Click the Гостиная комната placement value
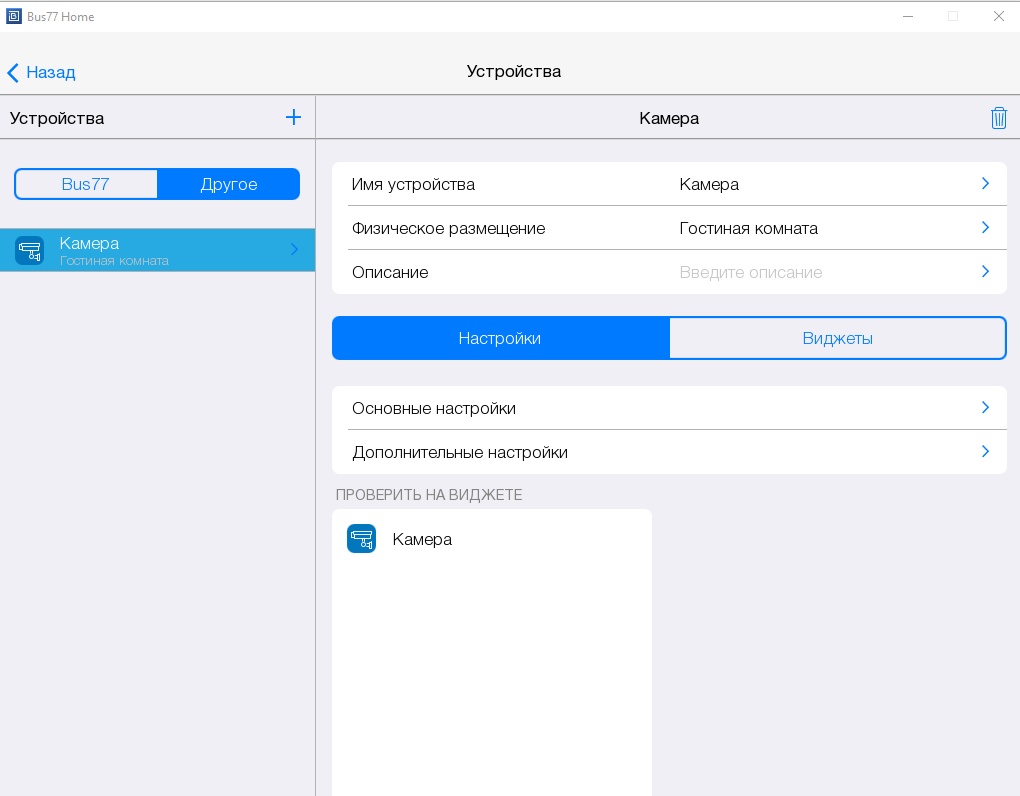The width and height of the screenshot is (1020, 796). [748, 228]
